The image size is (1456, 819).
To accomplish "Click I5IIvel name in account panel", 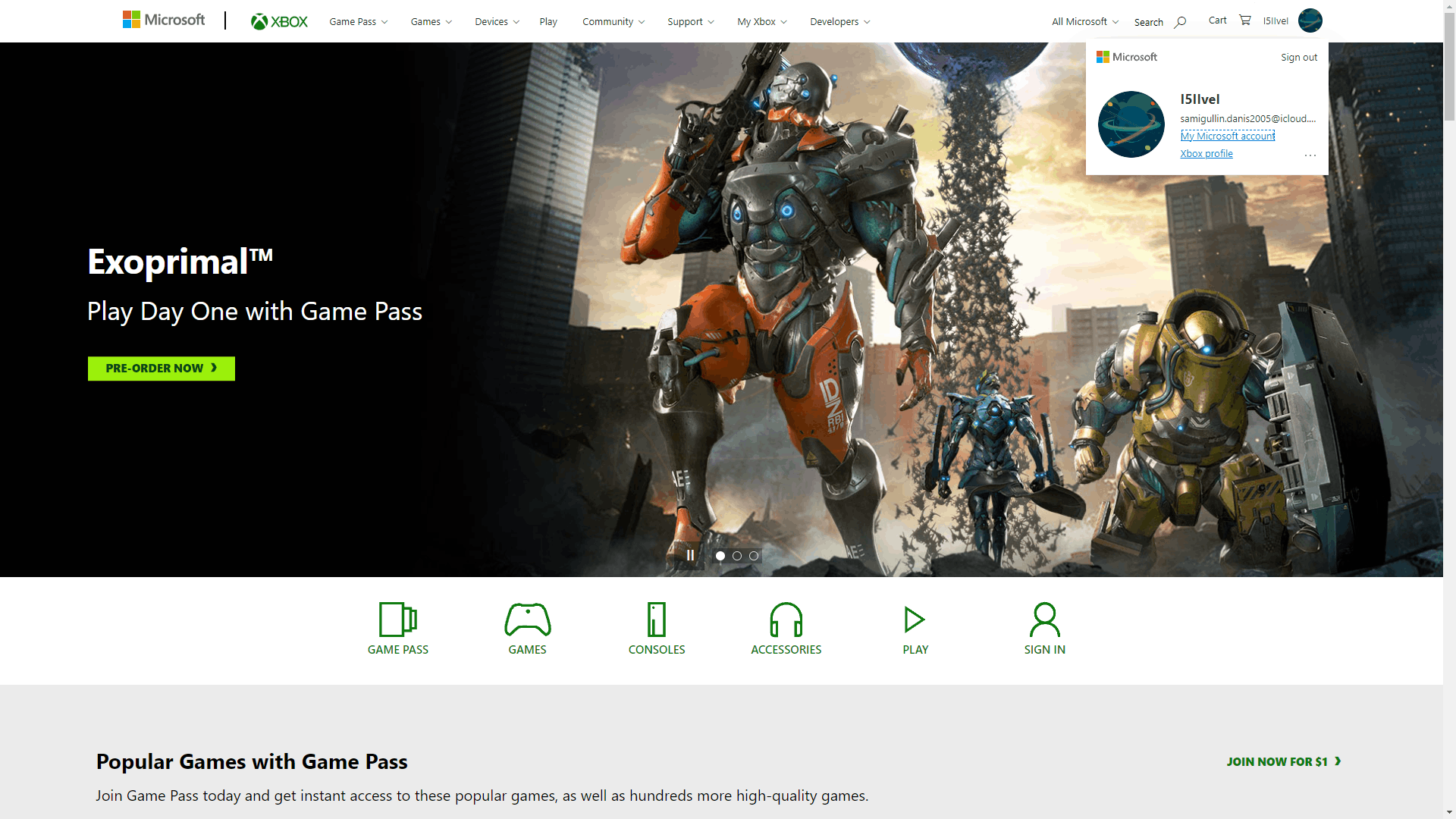I will click(x=1200, y=99).
